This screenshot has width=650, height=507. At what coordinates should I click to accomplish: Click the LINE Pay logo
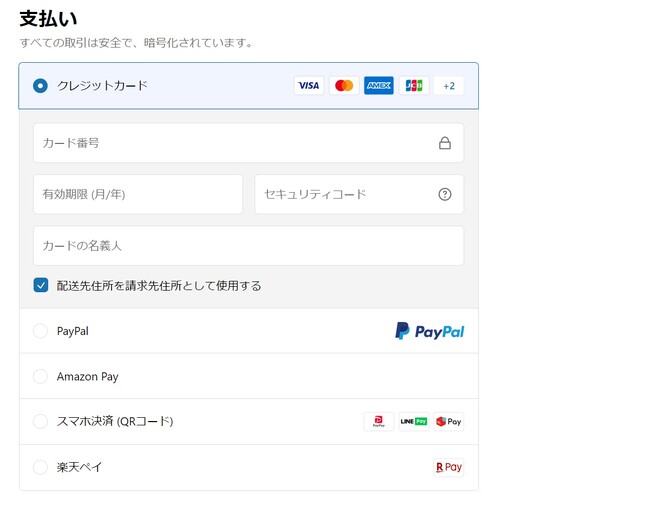point(413,422)
